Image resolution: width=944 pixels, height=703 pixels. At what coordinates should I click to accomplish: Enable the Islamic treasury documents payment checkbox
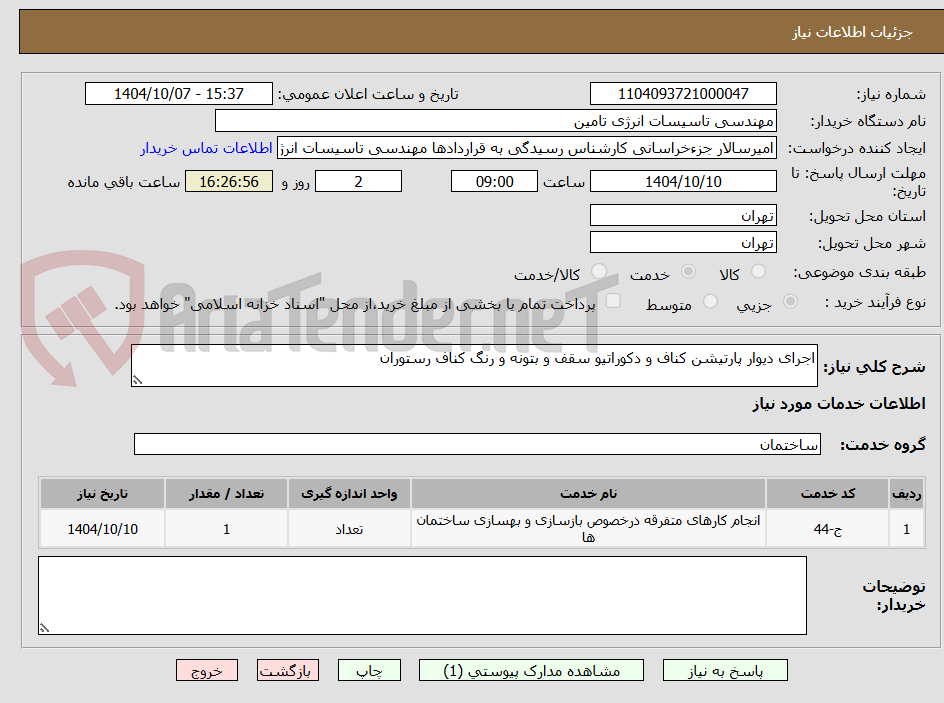[612, 298]
